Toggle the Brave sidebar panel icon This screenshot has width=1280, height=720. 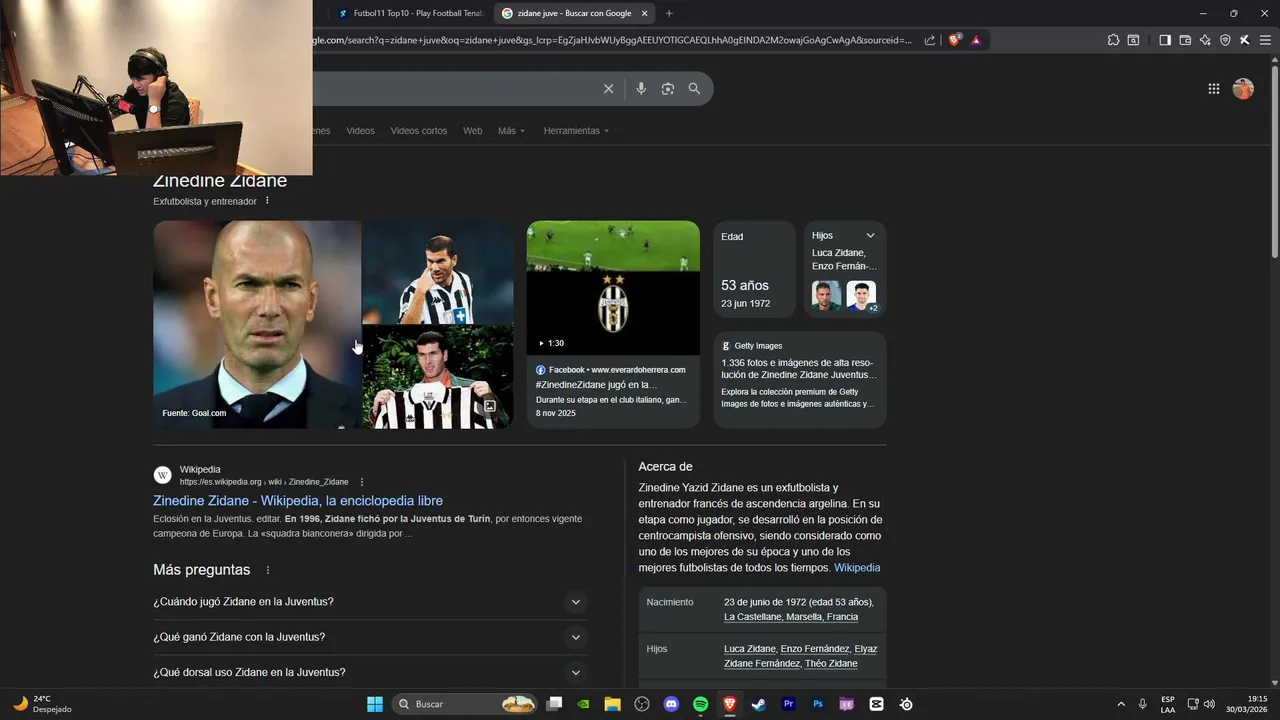pyautogui.click(x=1165, y=40)
